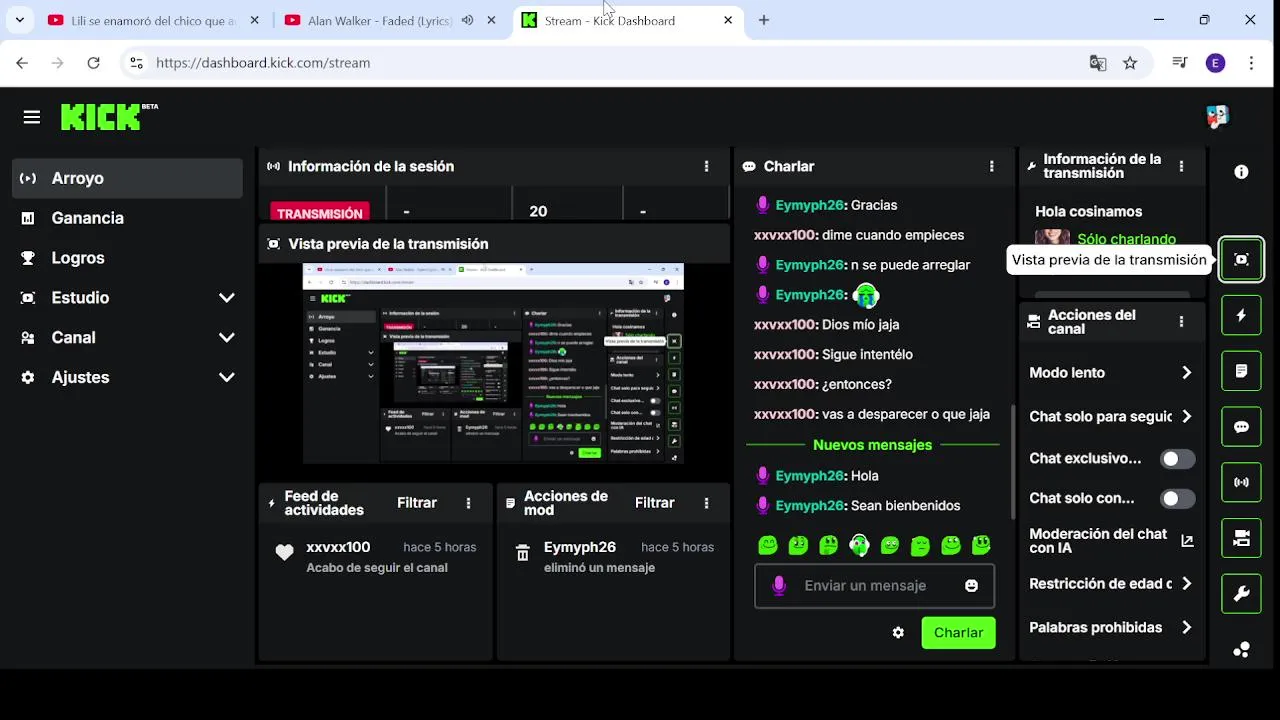The image size is (1280, 720).
Task: Expand the Canal sidebar section
Action: click(227, 338)
